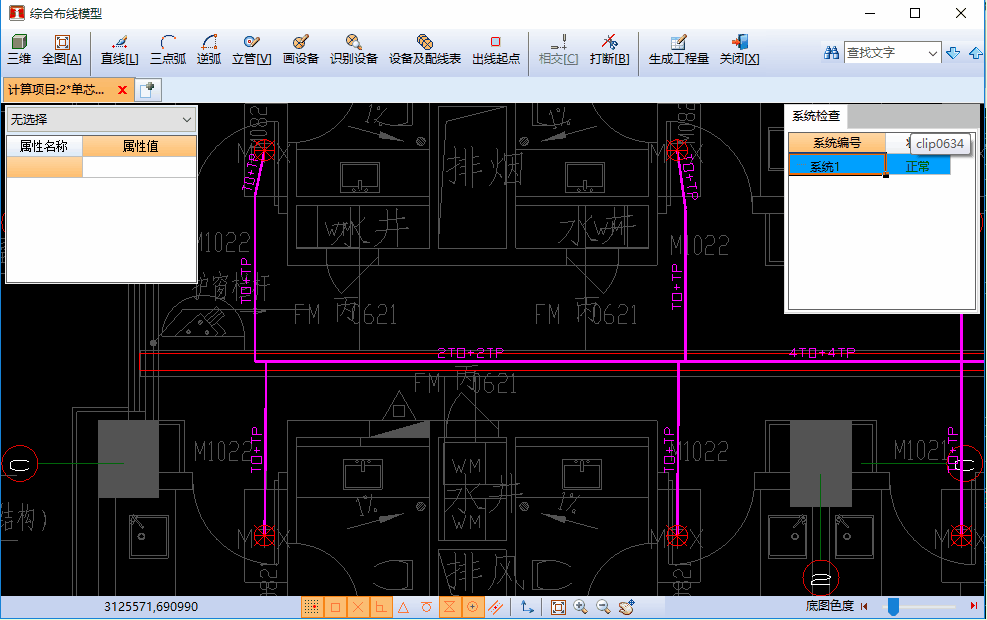Jump to next search result down arrow

pyautogui.click(x=953, y=53)
